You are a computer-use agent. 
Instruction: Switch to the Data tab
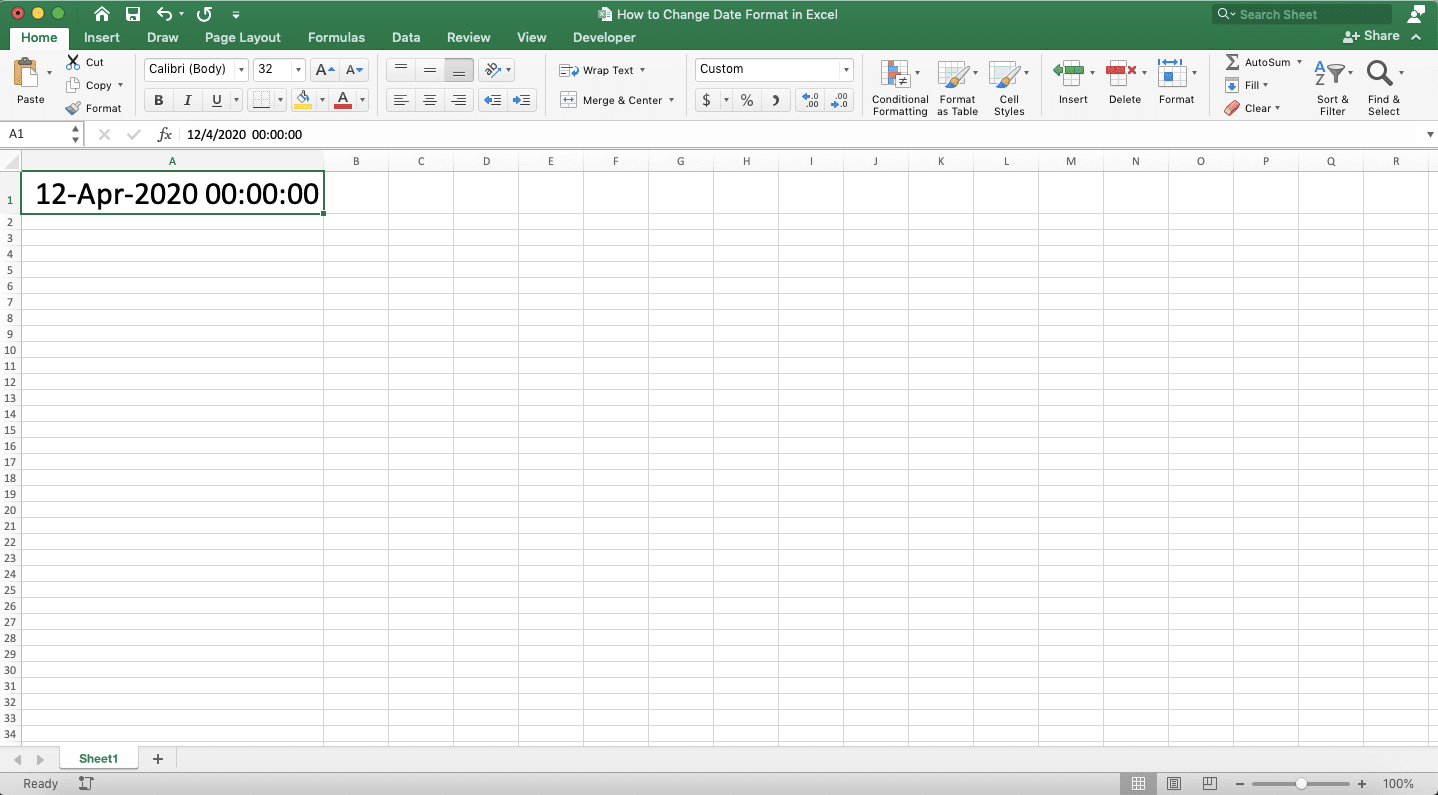(406, 37)
